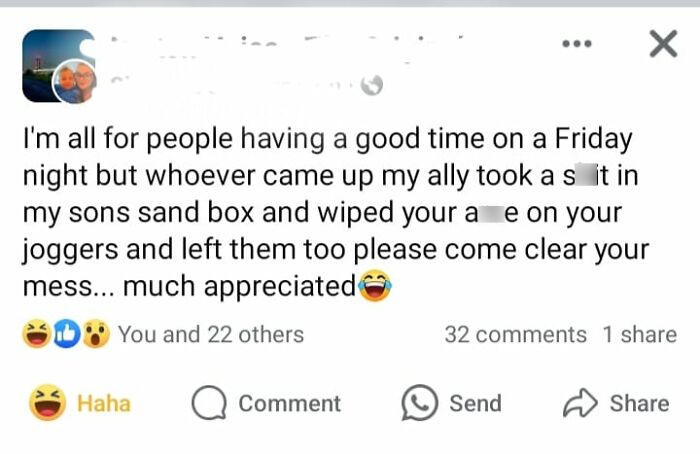Click the Messenger Send icon
This screenshot has height=454, width=700.
pos(419,403)
